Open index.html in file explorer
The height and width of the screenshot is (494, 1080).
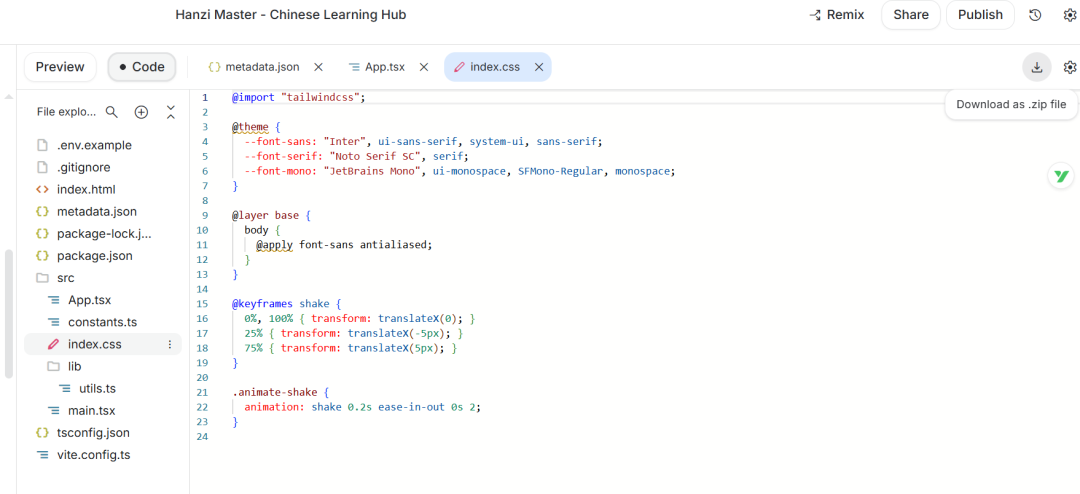point(86,189)
